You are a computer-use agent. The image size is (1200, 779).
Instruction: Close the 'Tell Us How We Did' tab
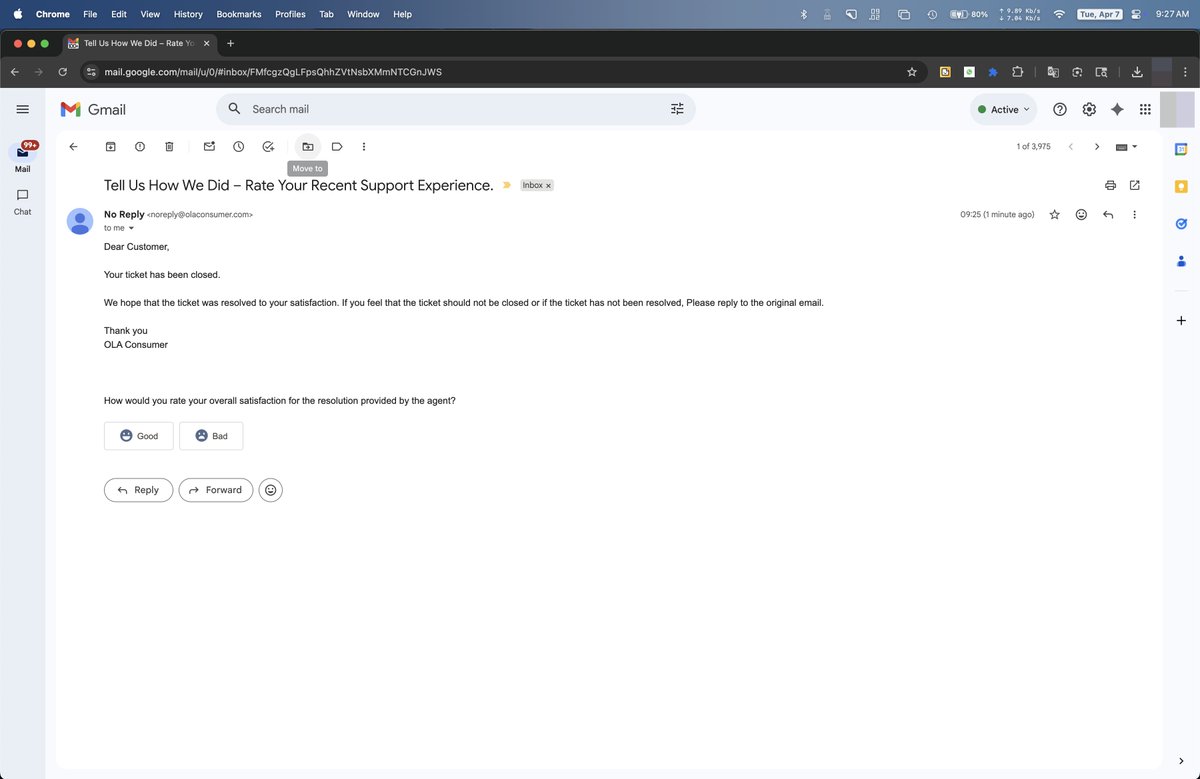[x=207, y=44]
